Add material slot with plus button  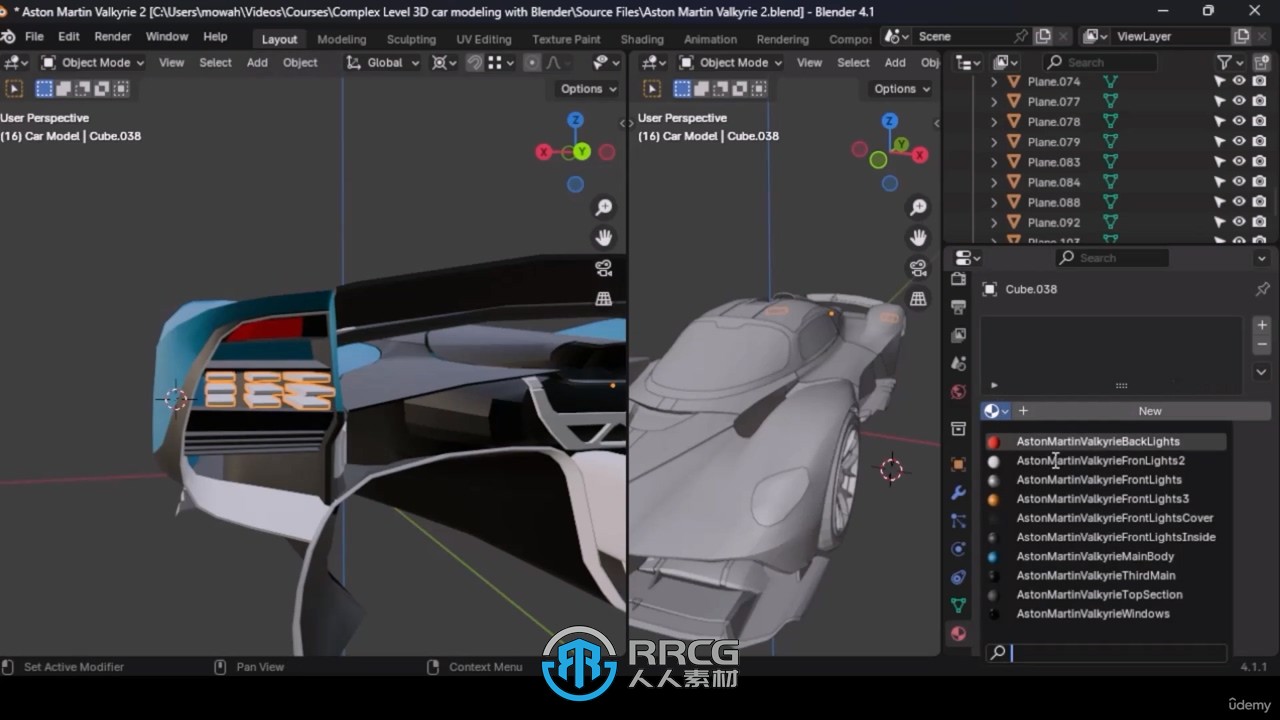coord(1262,326)
